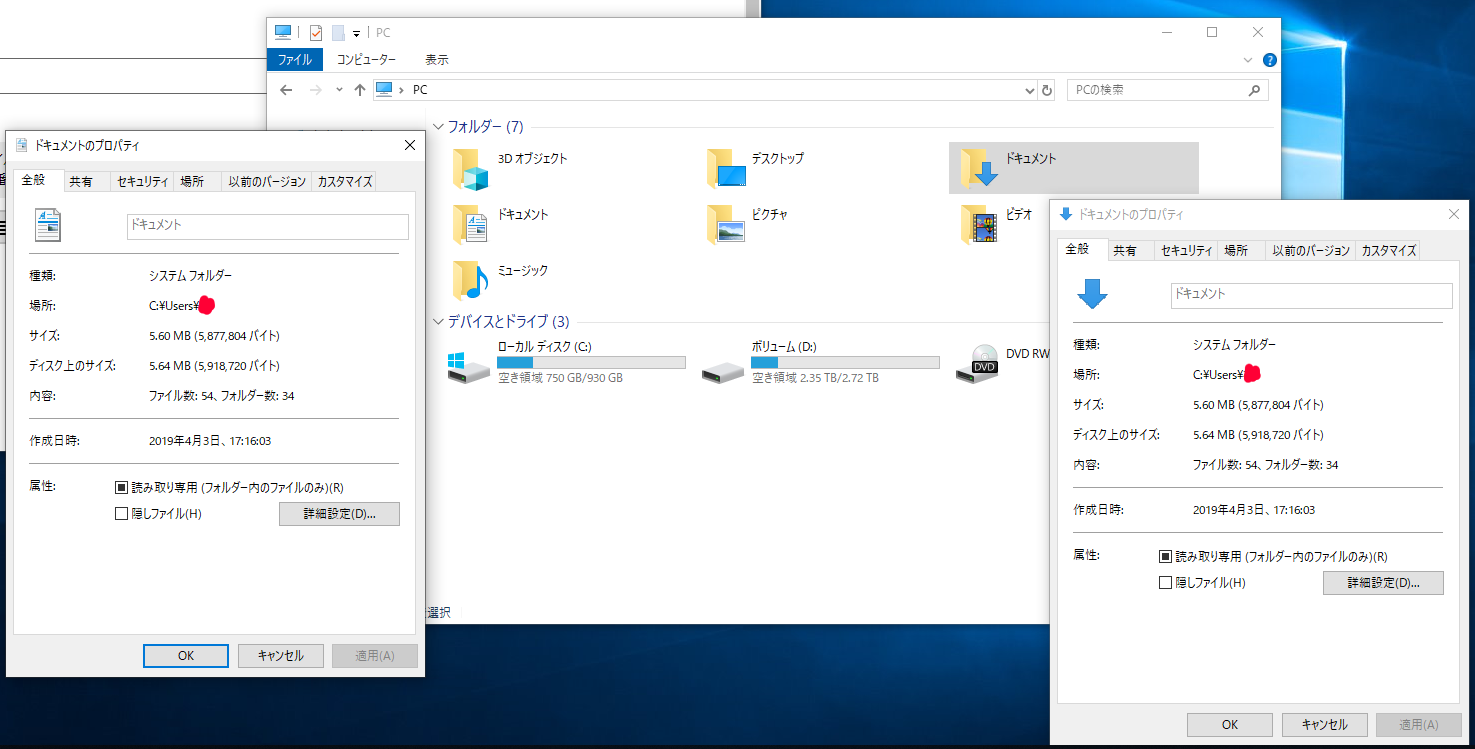1475x749 pixels.
Task: Collapse the フォルダー (7) group
Action: [x=438, y=127]
